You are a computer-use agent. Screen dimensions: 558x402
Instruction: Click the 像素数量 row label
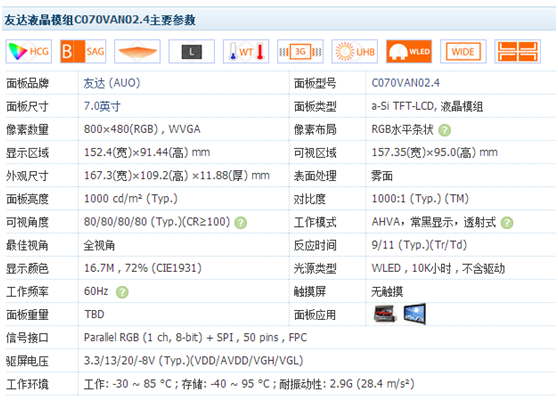pyautogui.click(x=27, y=129)
